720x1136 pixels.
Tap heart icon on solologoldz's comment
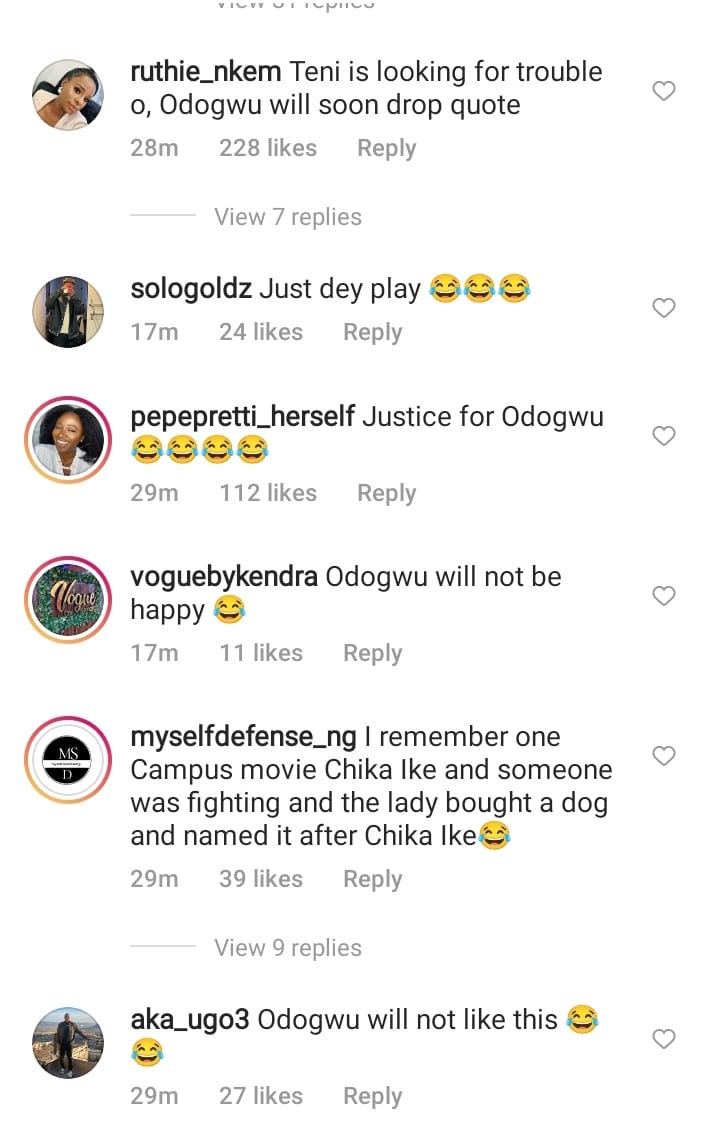[664, 308]
